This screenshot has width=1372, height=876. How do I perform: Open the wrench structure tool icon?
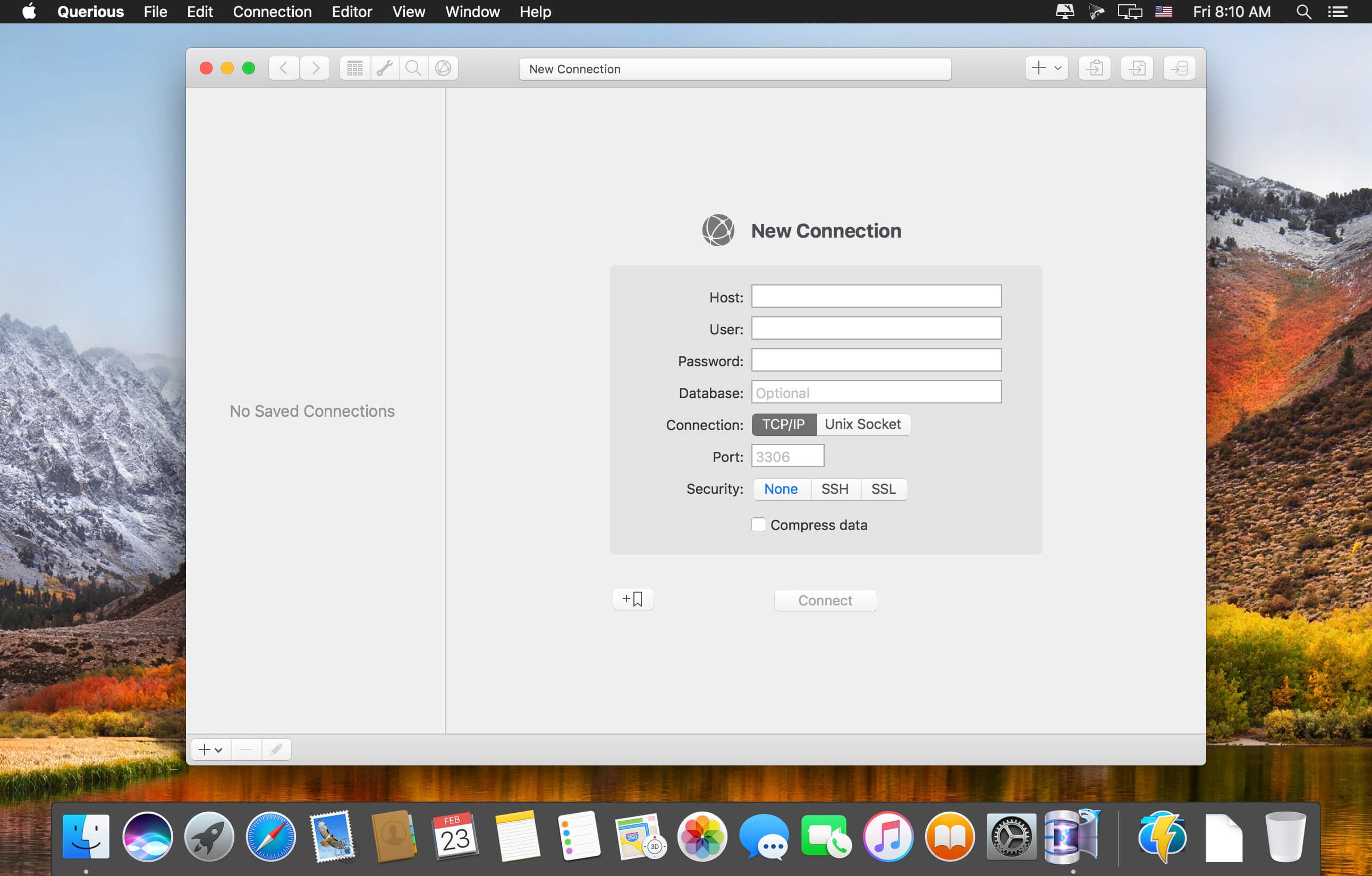pos(385,69)
